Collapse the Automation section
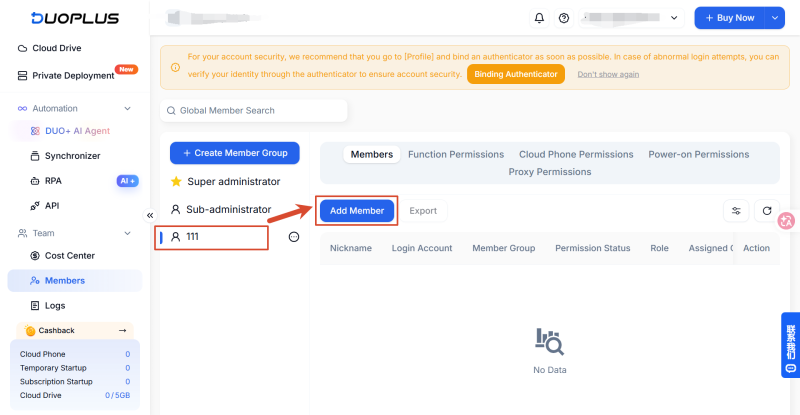The image size is (800, 415). click(x=128, y=109)
